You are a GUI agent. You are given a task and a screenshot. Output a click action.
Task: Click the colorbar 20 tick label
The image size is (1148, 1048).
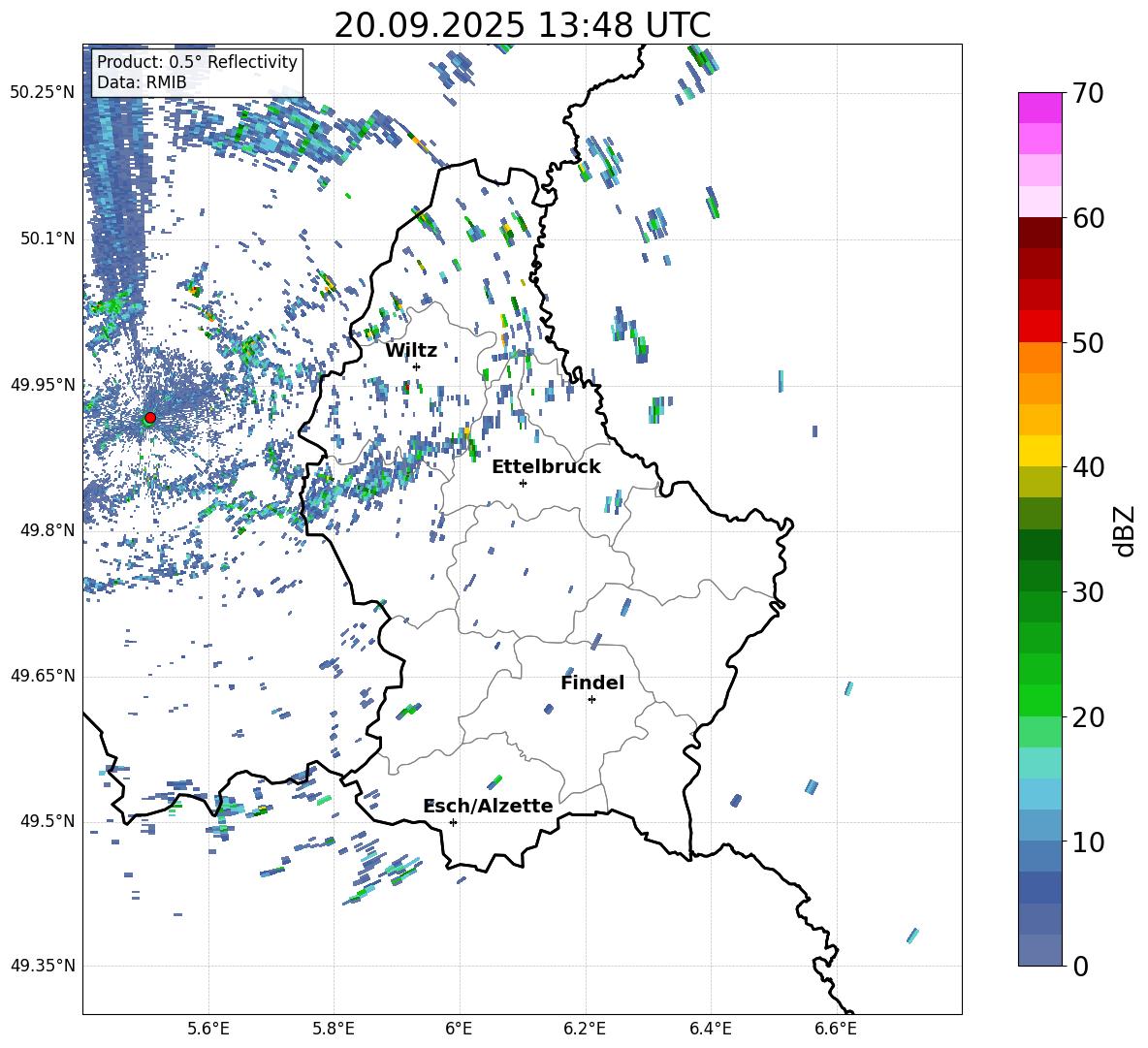[1088, 716]
